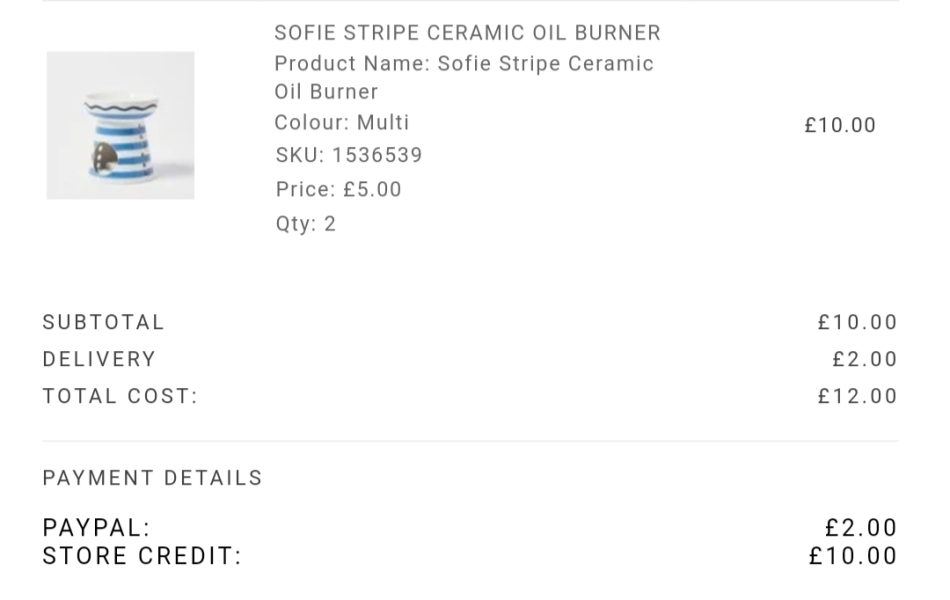Select the Colour: Multi text
The width and height of the screenshot is (950, 600).
(x=342, y=122)
